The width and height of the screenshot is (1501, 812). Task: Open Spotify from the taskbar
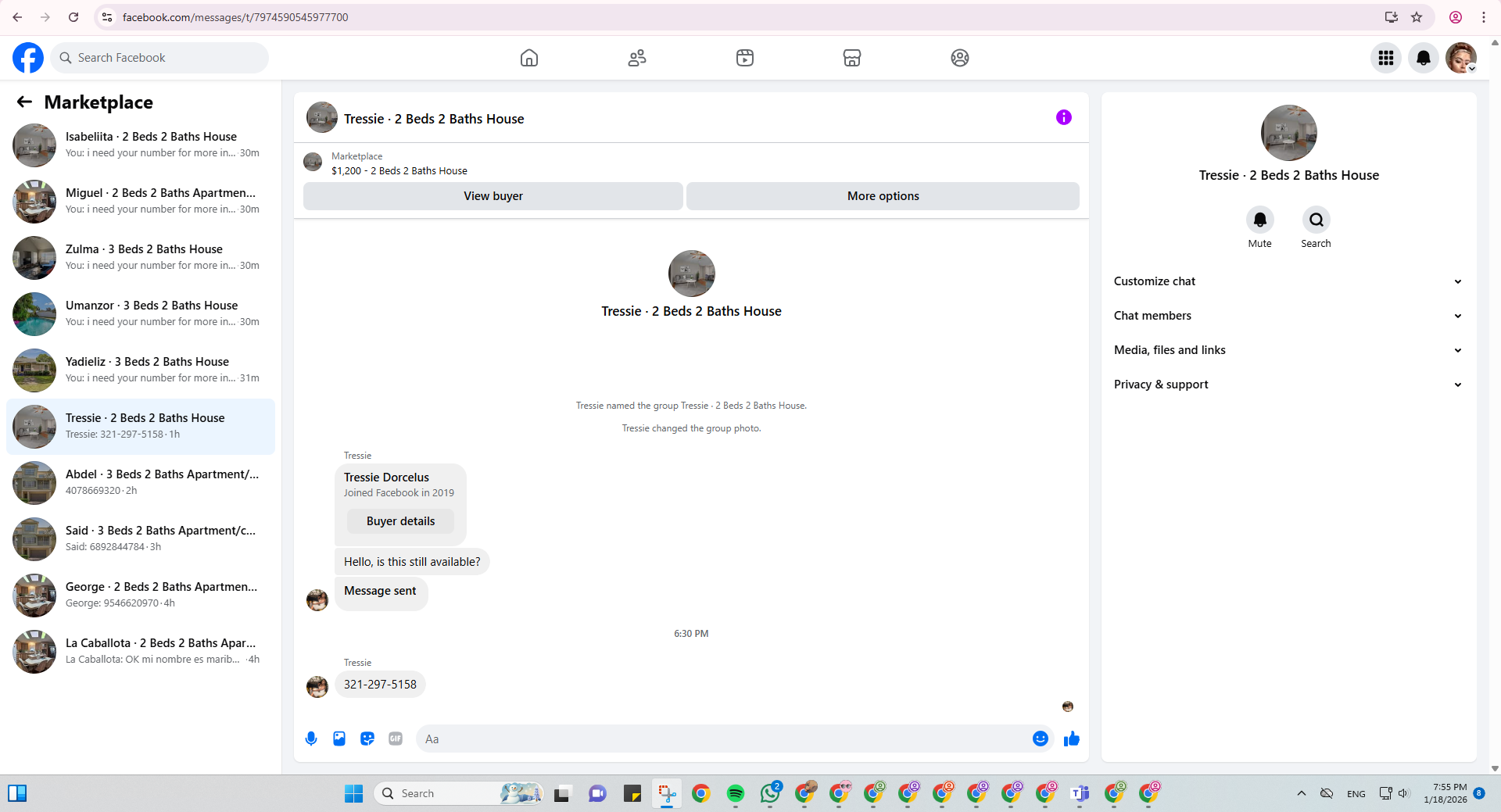(736, 794)
